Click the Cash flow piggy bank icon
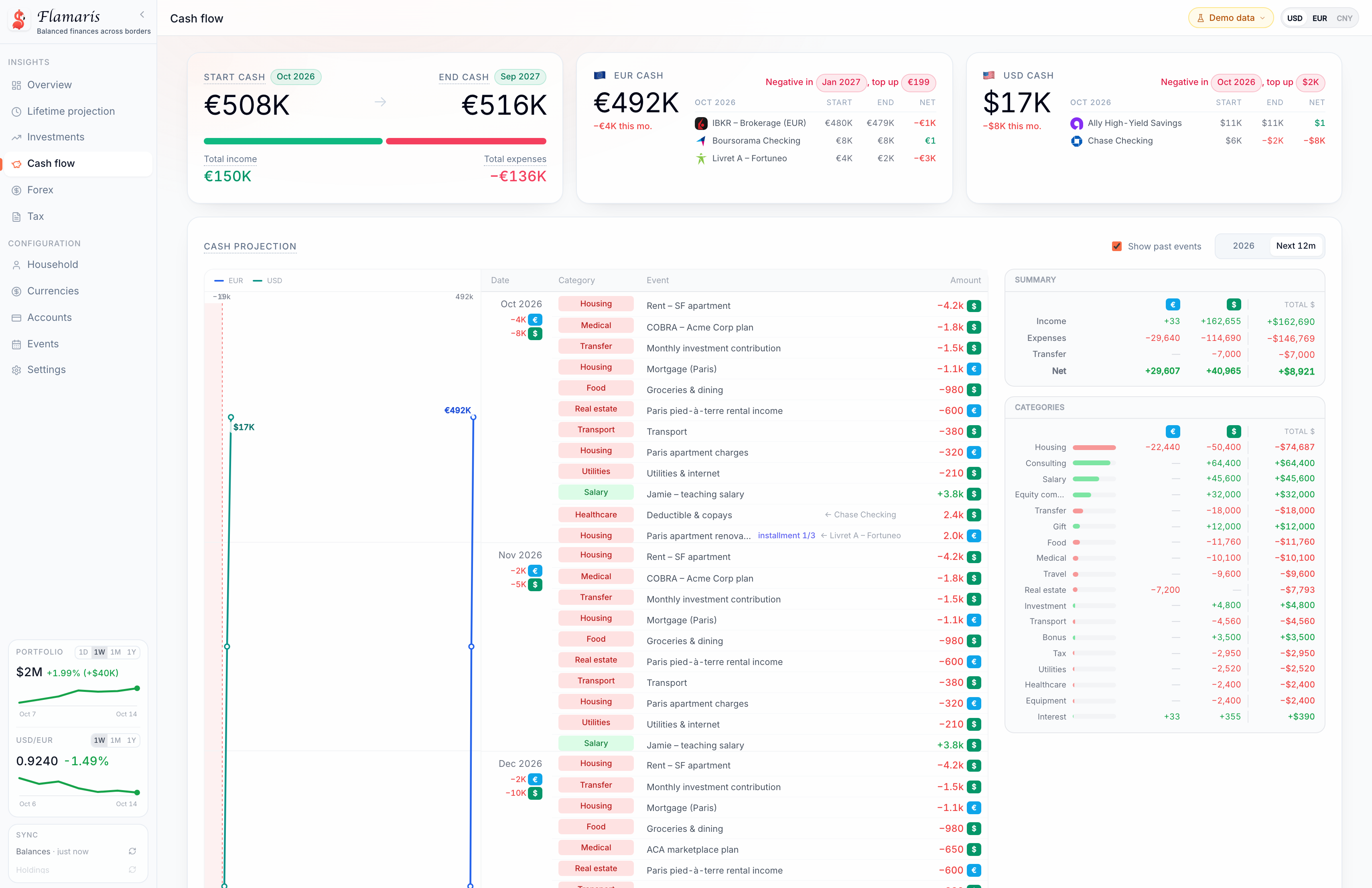This screenshot has height=888, width=1372. point(16,164)
